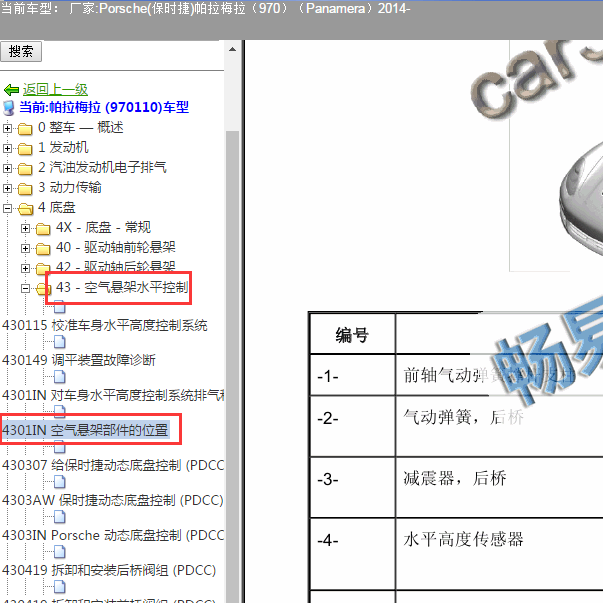The height and width of the screenshot is (603, 603).
Task: Expand the 2 汽油发动机电子排气 node
Action: pos(7,168)
